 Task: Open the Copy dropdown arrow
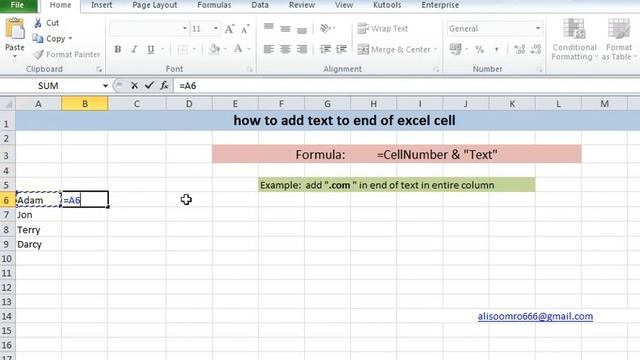tap(70, 38)
